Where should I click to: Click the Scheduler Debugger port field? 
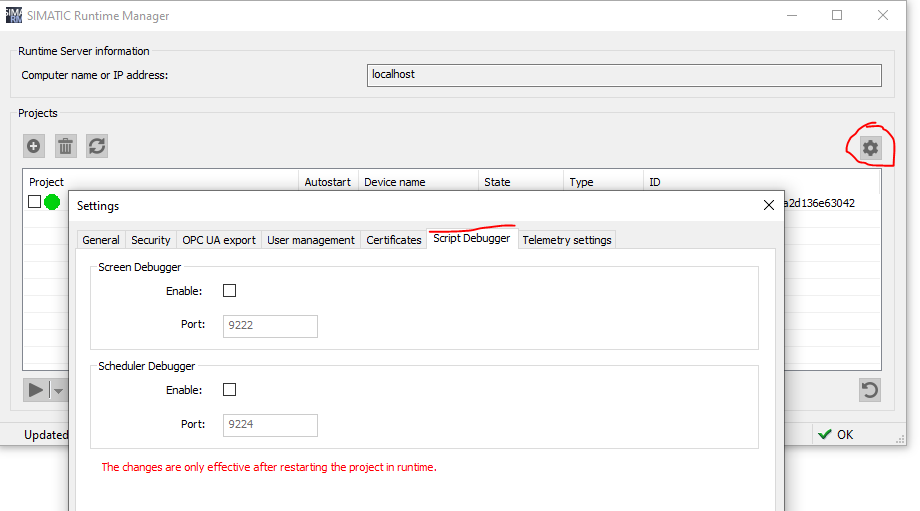tap(270, 425)
